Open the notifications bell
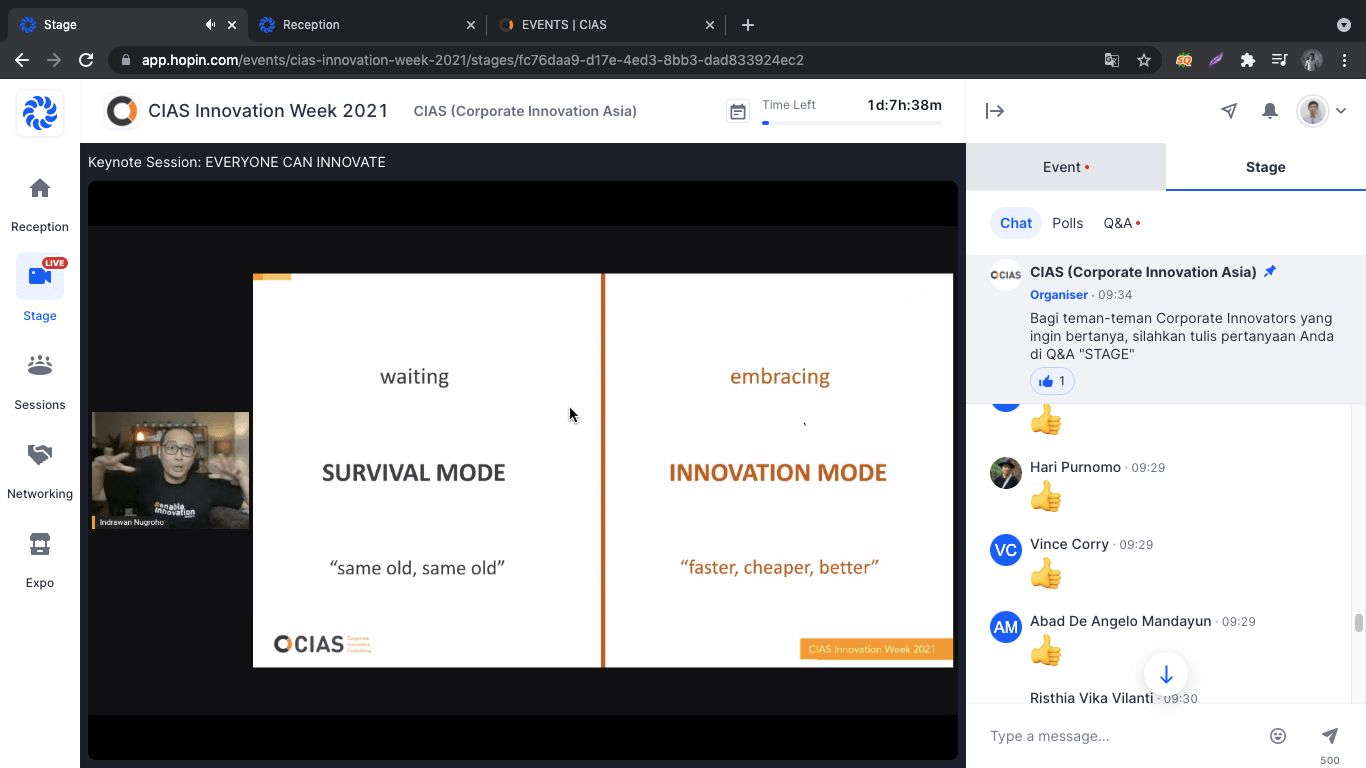Image resolution: width=1366 pixels, height=768 pixels. click(1270, 111)
